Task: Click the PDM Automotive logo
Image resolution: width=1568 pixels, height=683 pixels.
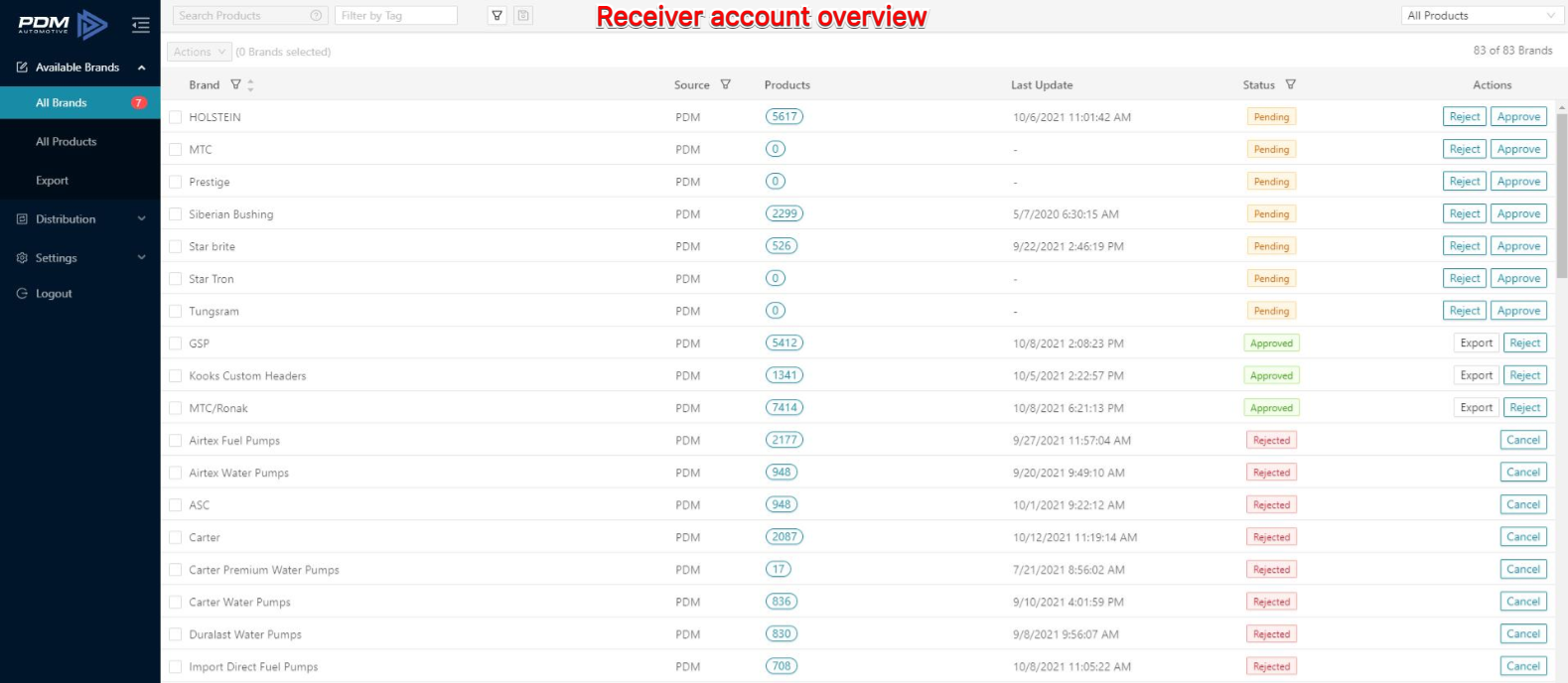Action: 63,24
